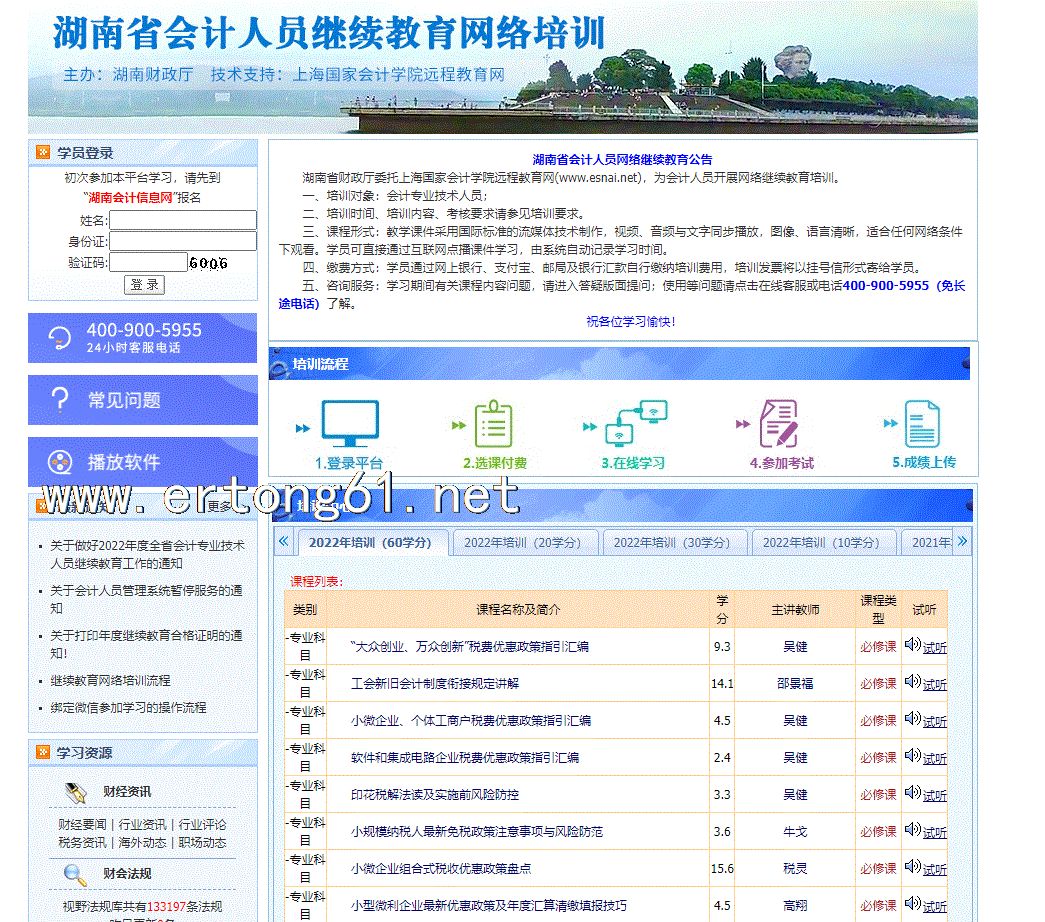Open the 2022年培训（10学分） tab
The width and height of the screenshot is (1045, 922).
click(x=821, y=542)
